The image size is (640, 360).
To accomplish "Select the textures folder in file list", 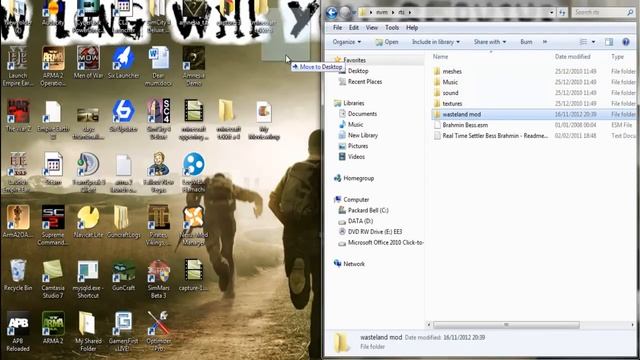I will coord(452,104).
